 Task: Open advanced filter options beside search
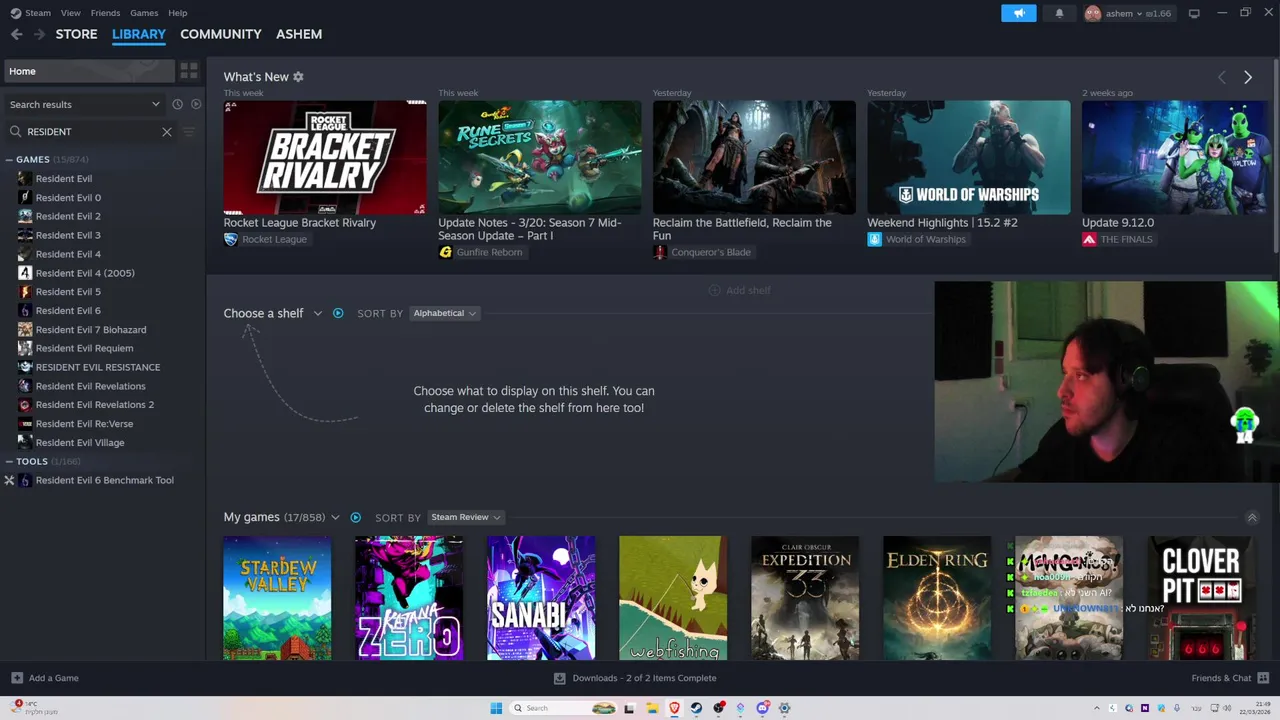189,131
